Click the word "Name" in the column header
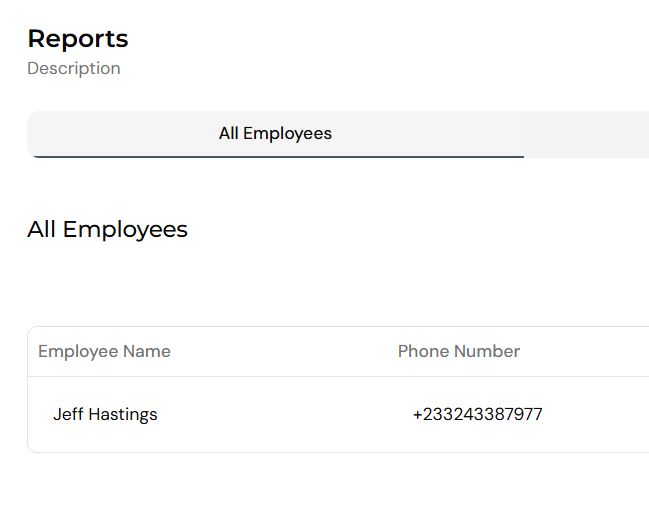 (148, 351)
